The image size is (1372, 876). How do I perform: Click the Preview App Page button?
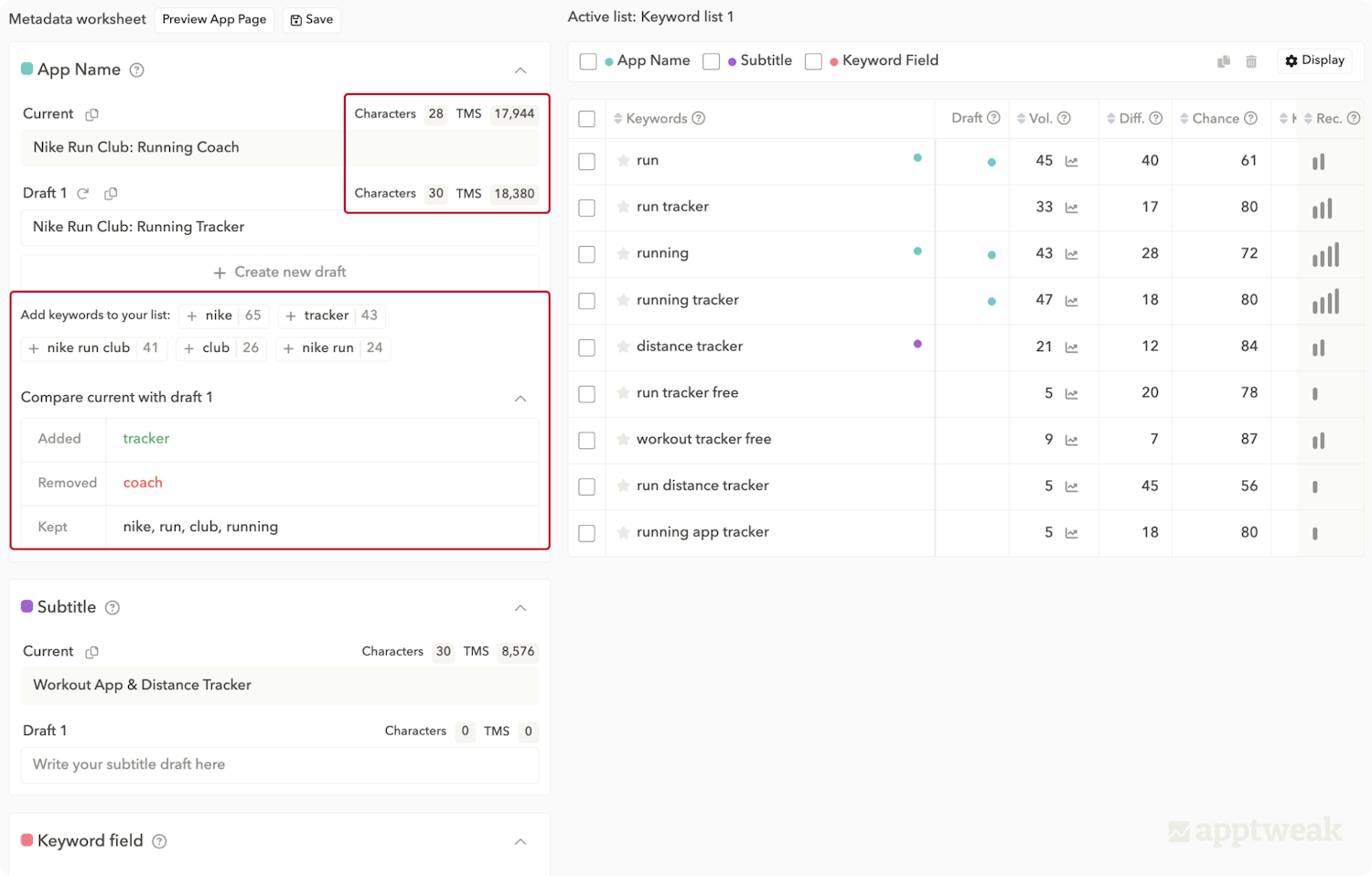214,19
